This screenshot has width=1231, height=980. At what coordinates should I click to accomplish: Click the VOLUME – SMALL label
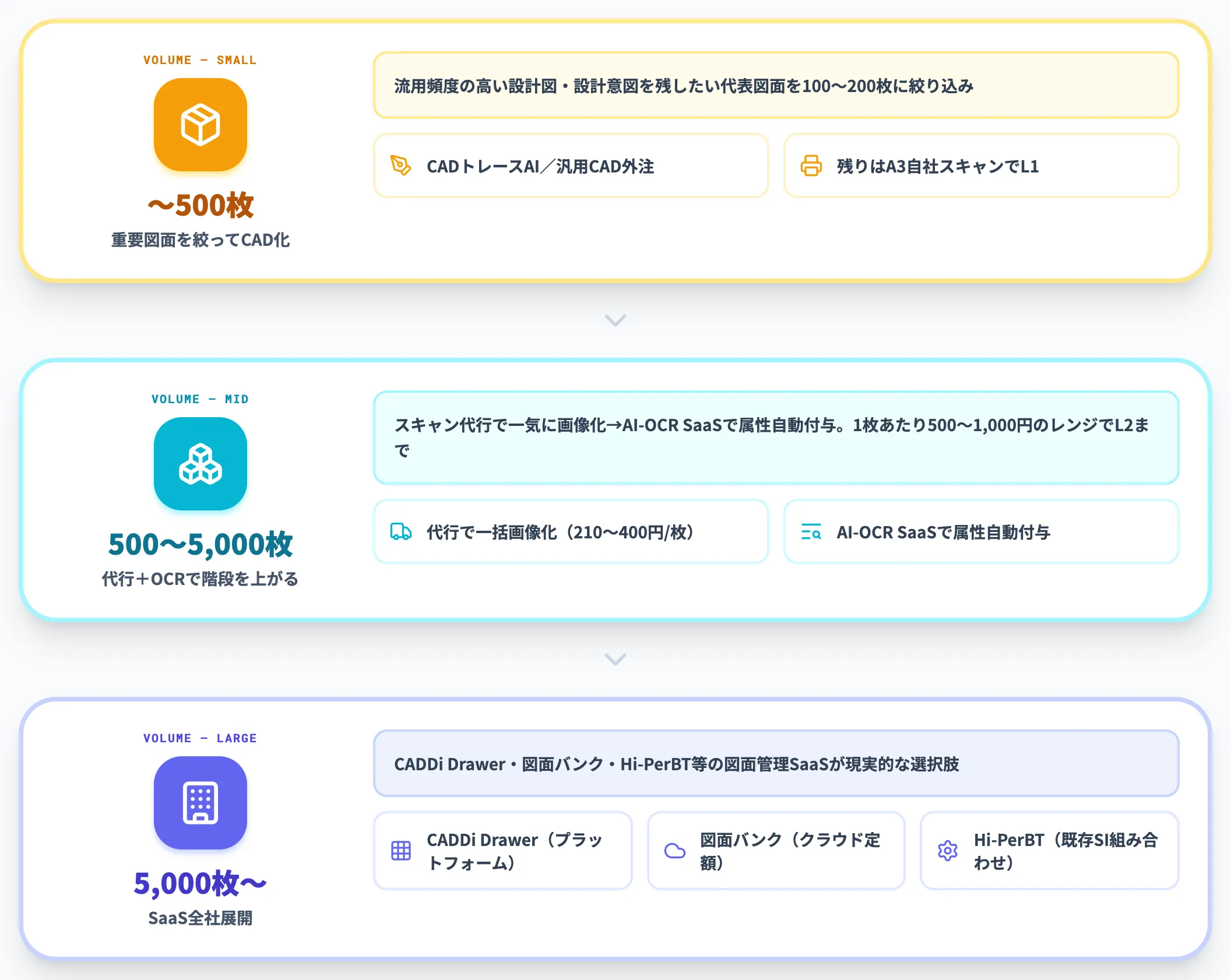[x=200, y=60]
